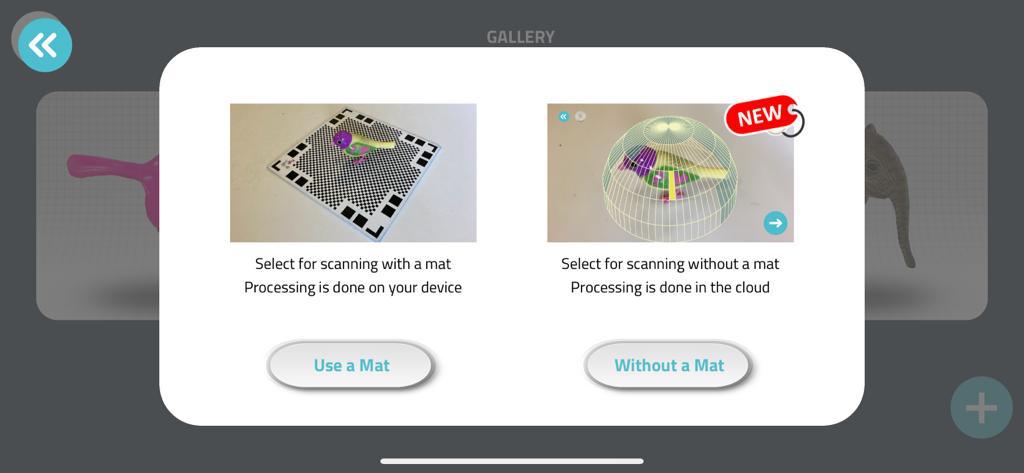Screen dimensions: 1024x473
Task: Click the checkerboard scanning mat image
Action: [x=353, y=172]
